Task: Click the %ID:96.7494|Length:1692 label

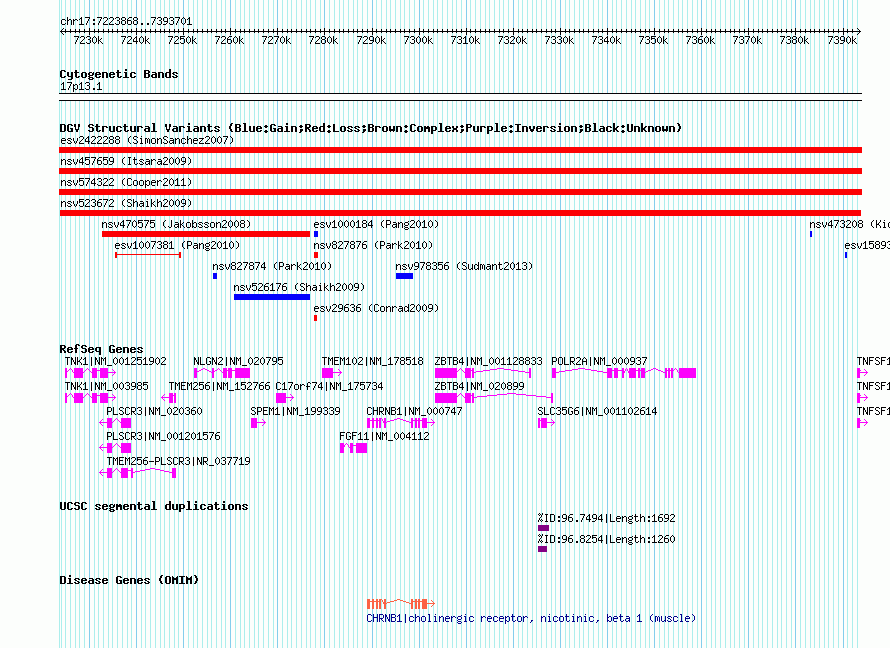Action: click(x=606, y=518)
